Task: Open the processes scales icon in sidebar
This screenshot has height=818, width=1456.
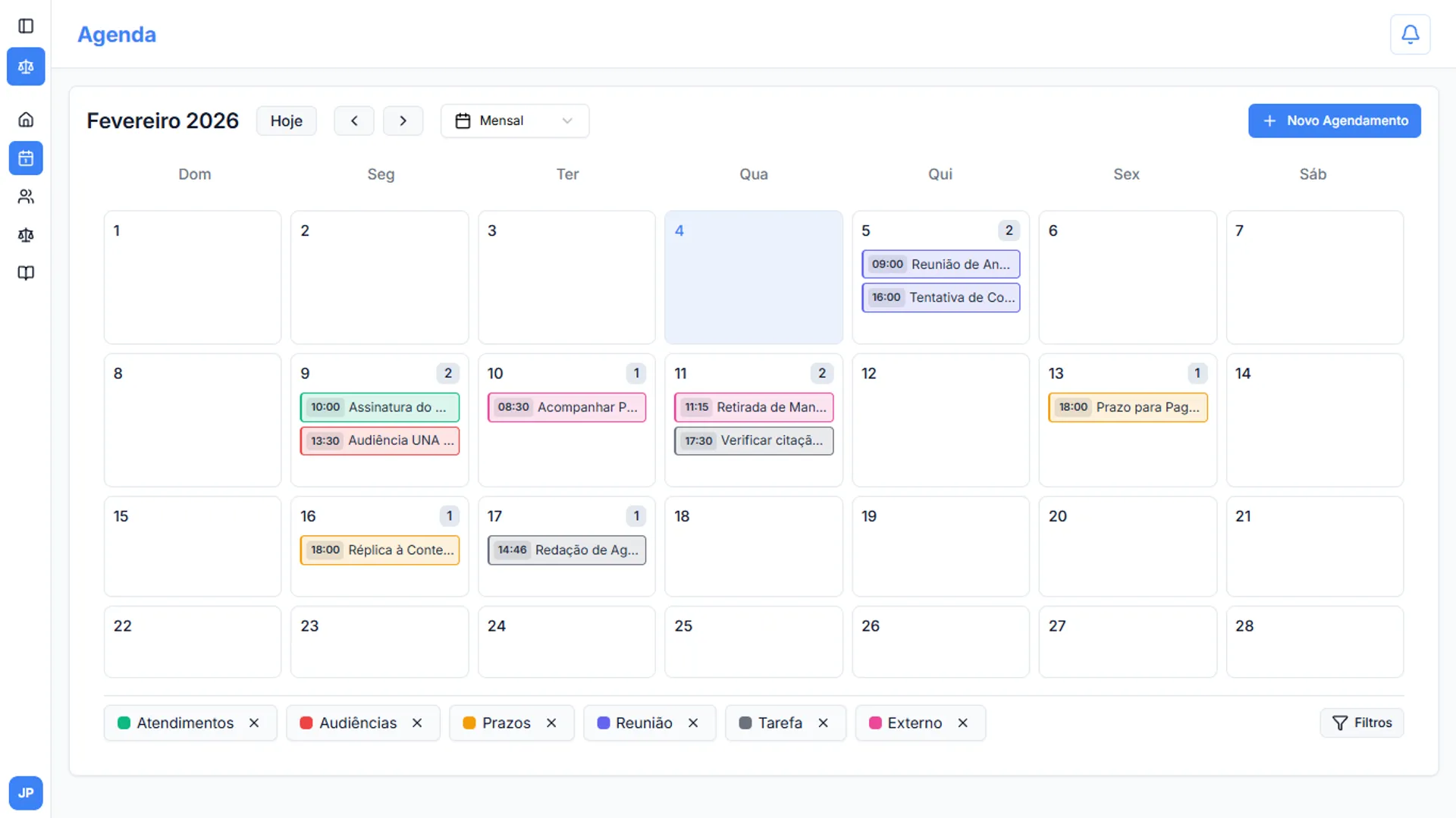Action: click(x=26, y=235)
